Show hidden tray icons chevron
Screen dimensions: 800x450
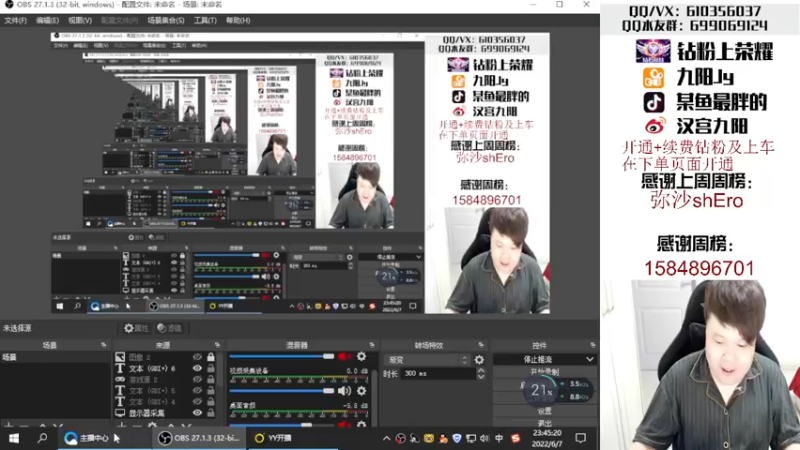386,438
